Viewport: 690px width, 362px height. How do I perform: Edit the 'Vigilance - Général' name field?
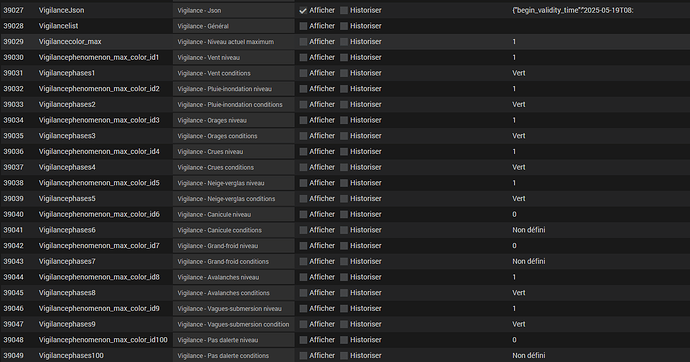click(x=234, y=26)
